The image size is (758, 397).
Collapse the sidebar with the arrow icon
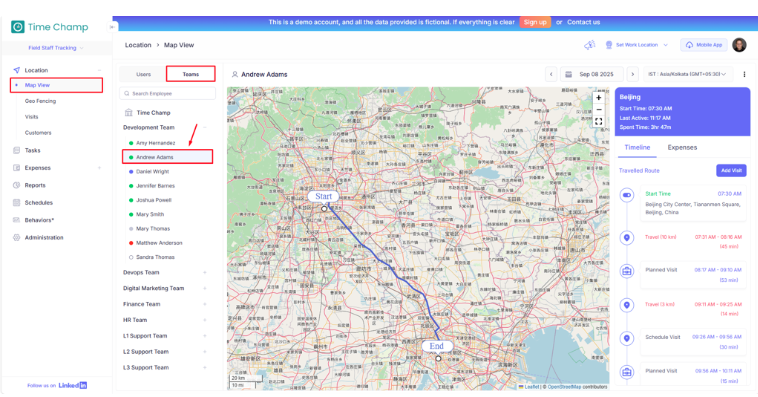pyautogui.click(x=112, y=27)
